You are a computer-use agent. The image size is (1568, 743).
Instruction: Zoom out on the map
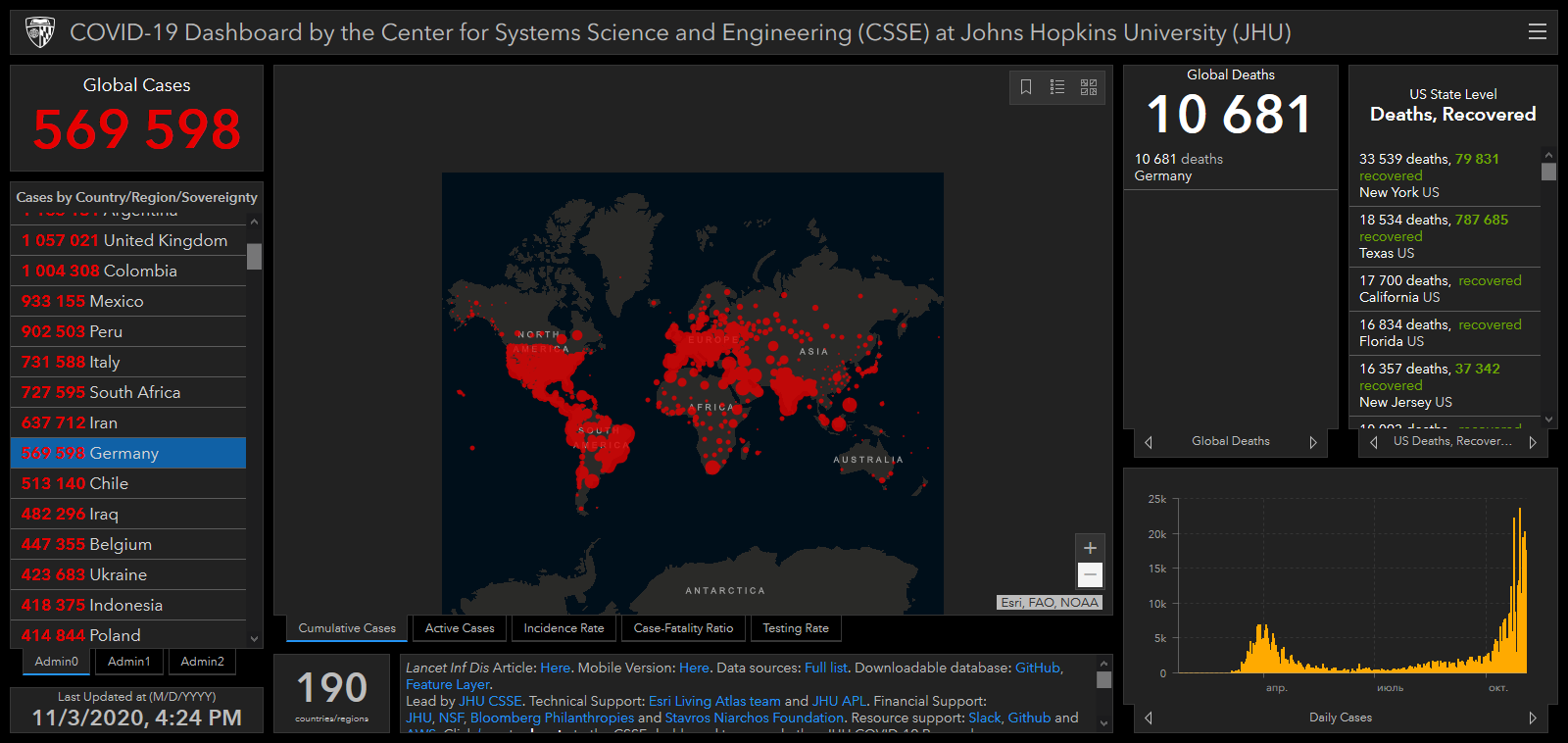click(1090, 574)
